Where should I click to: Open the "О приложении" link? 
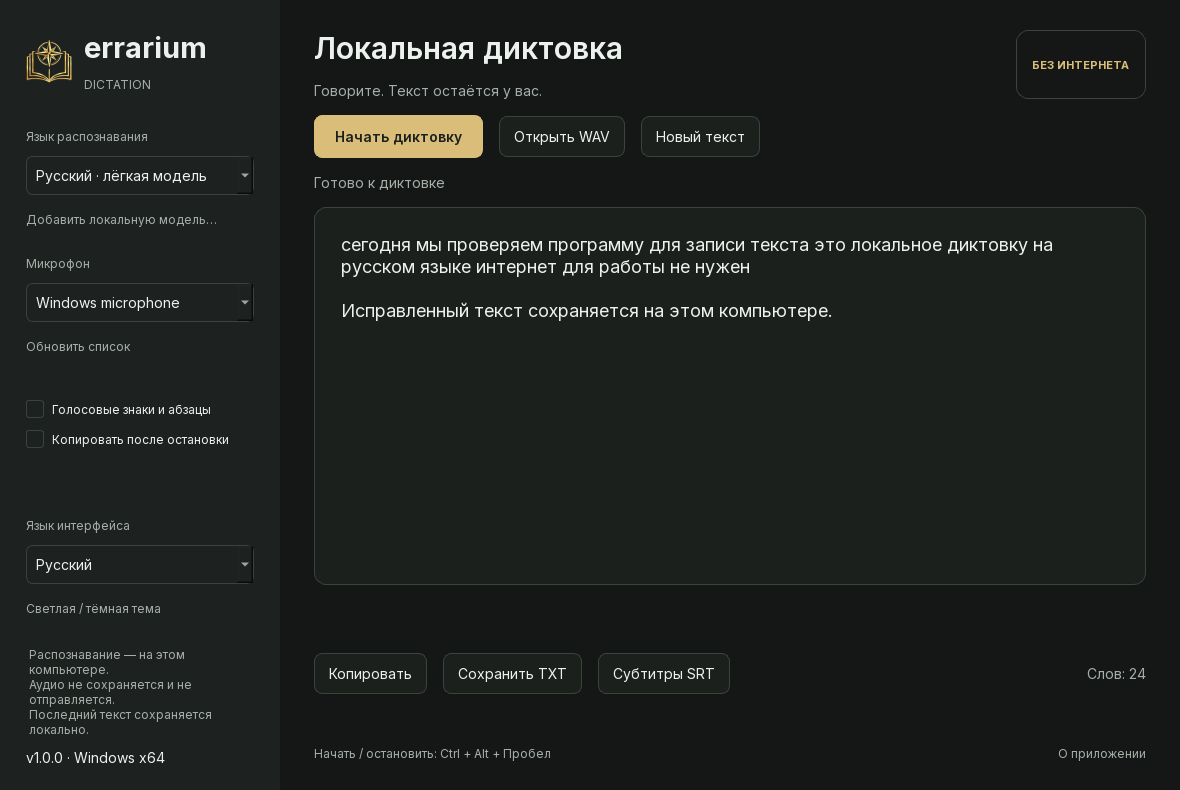1102,754
